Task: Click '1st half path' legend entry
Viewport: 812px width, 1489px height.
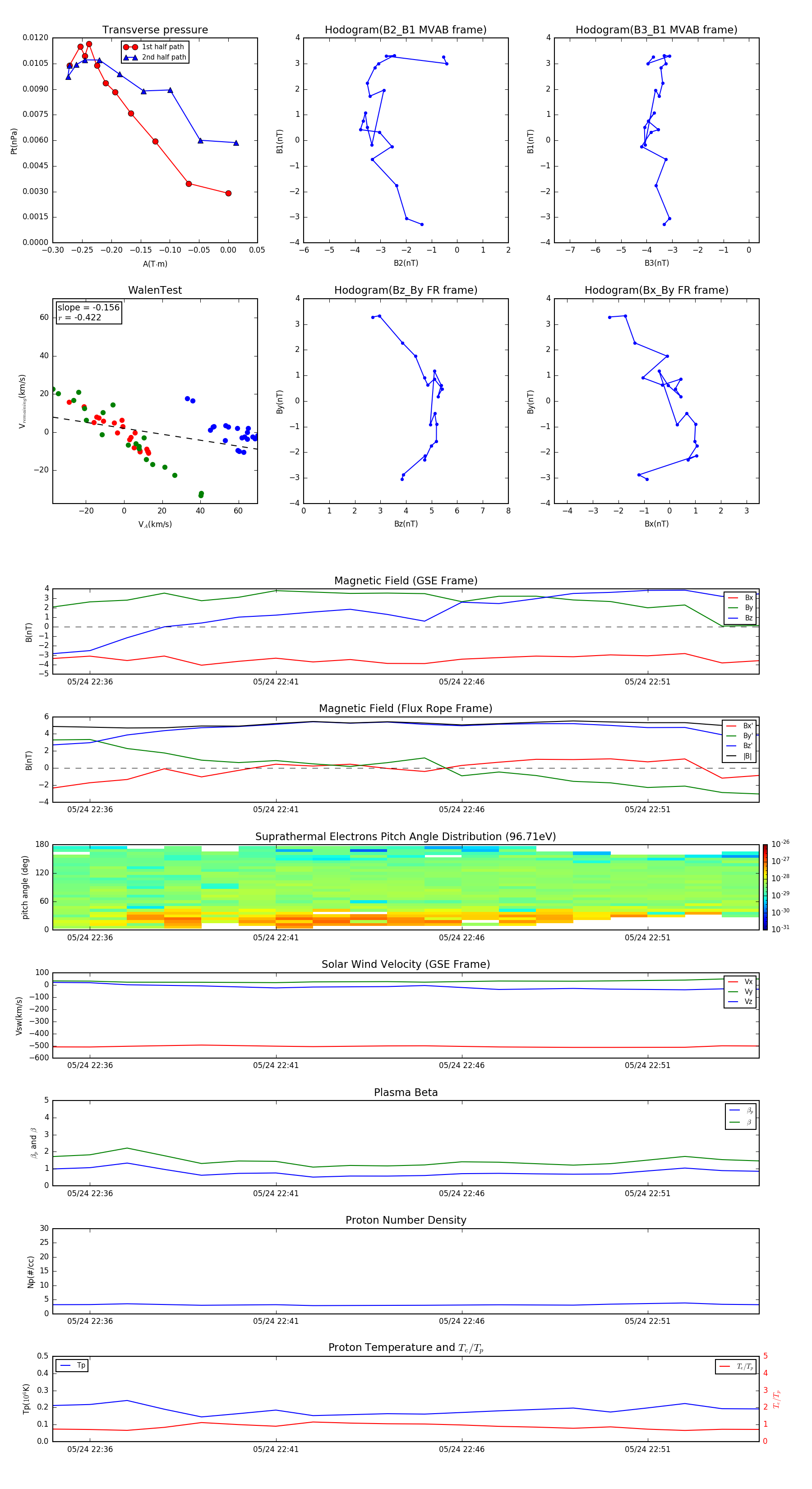Action: point(154,47)
